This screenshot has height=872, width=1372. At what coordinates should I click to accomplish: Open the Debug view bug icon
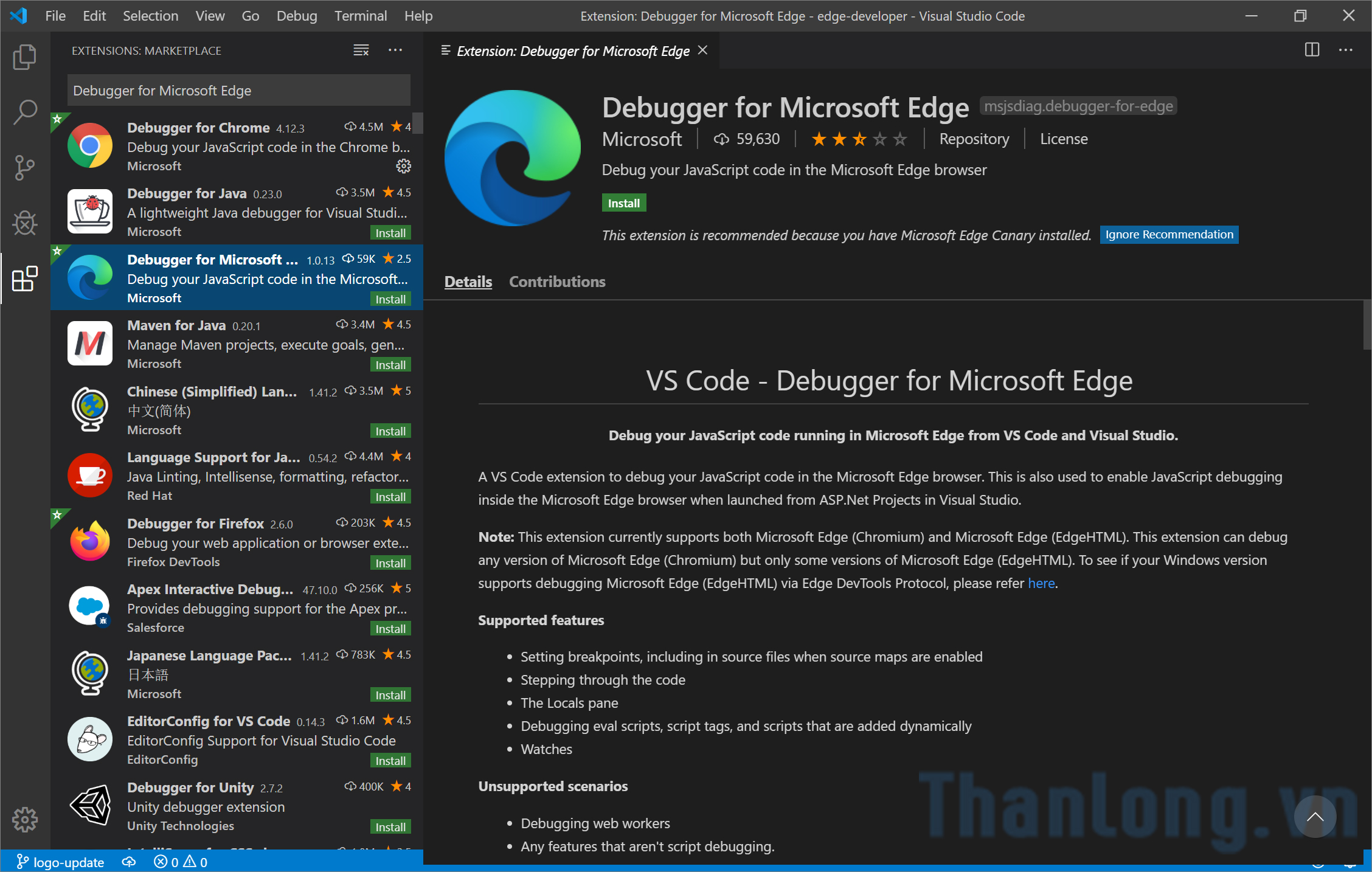pyautogui.click(x=25, y=223)
